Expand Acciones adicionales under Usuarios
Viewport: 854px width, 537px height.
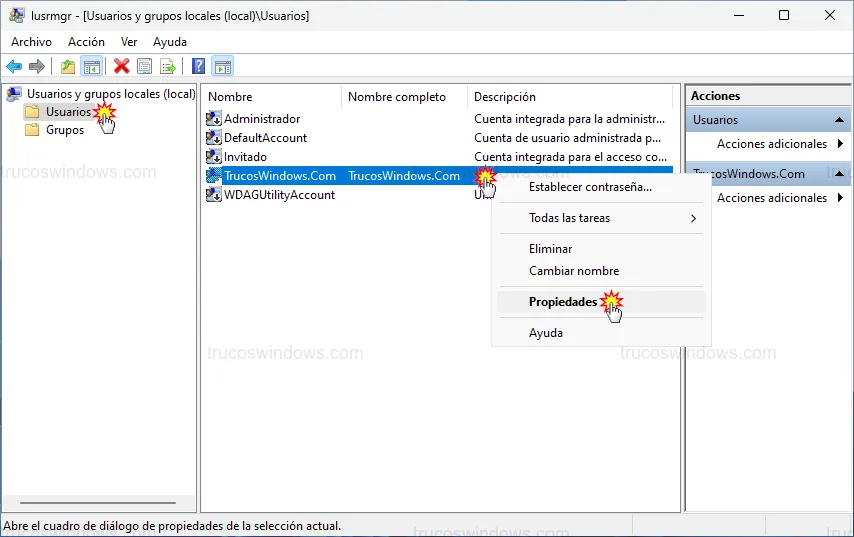pyautogui.click(x=771, y=144)
